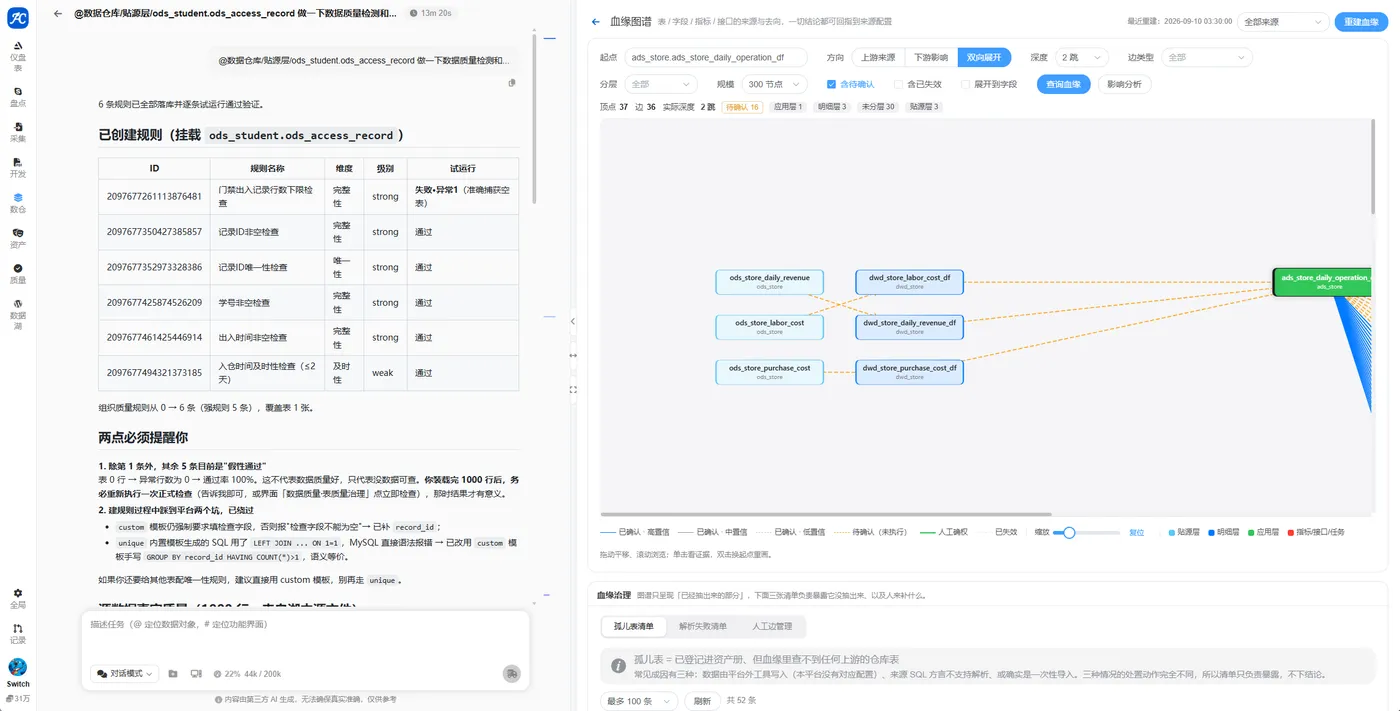1400x711 pixels.
Task: Enable the 含已失效 checkbox
Action: pyautogui.click(x=898, y=84)
